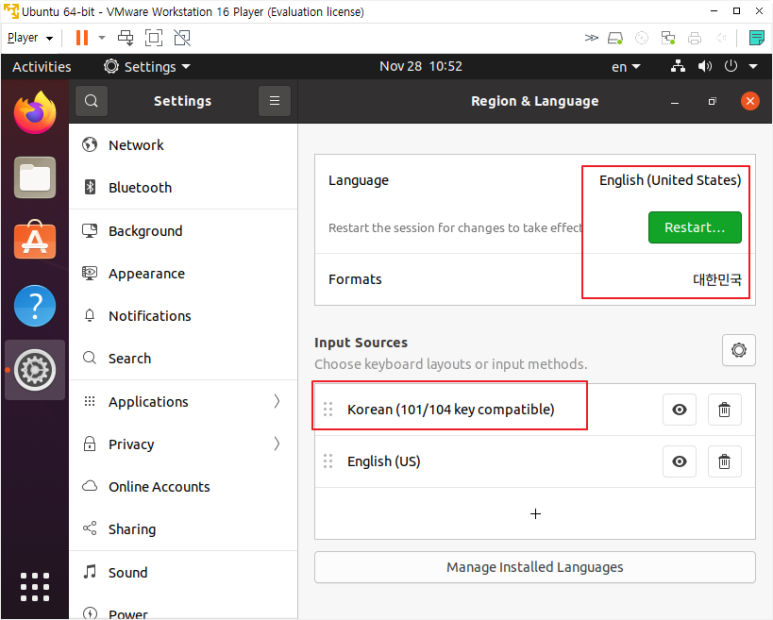Click Send Ctrl+Alt+Del VMware toolbar icon
The width and height of the screenshot is (773, 620).
(x=125, y=37)
